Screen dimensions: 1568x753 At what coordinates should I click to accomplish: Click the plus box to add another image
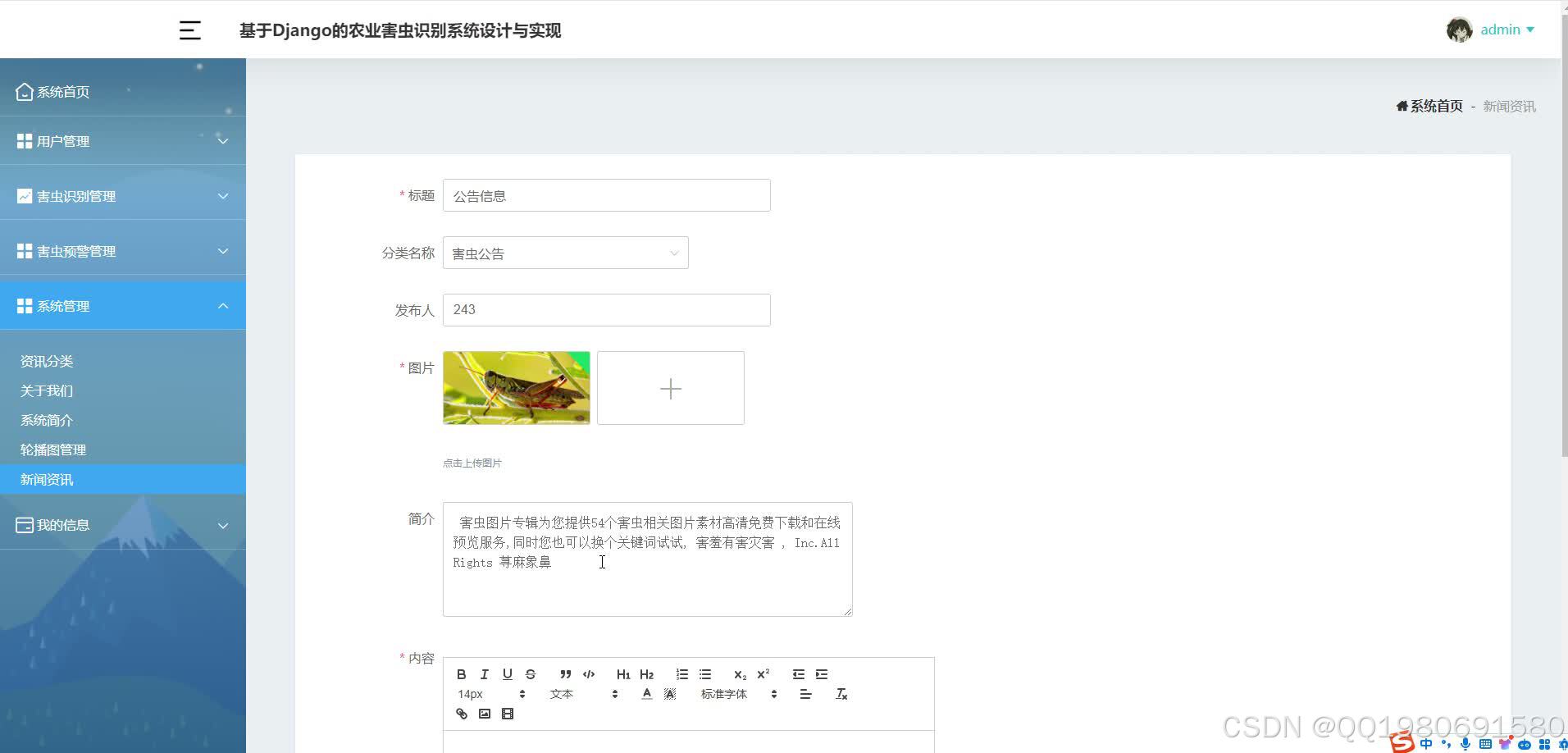point(670,388)
